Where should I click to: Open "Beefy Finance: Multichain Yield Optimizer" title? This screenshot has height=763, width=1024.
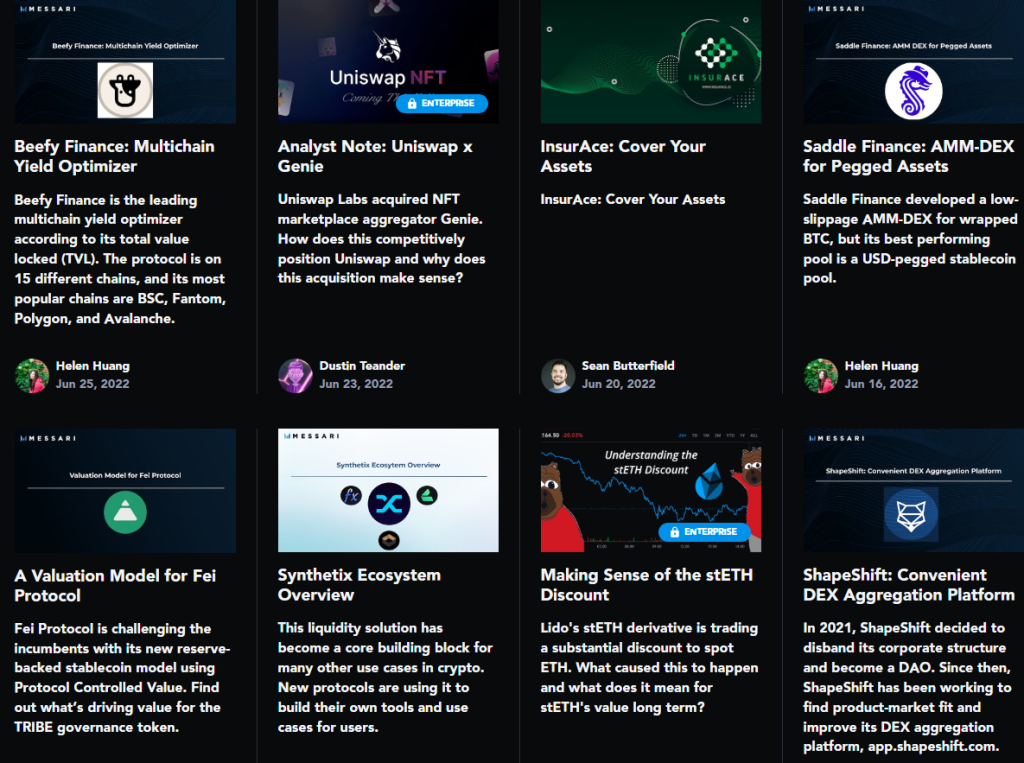(114, 156)
